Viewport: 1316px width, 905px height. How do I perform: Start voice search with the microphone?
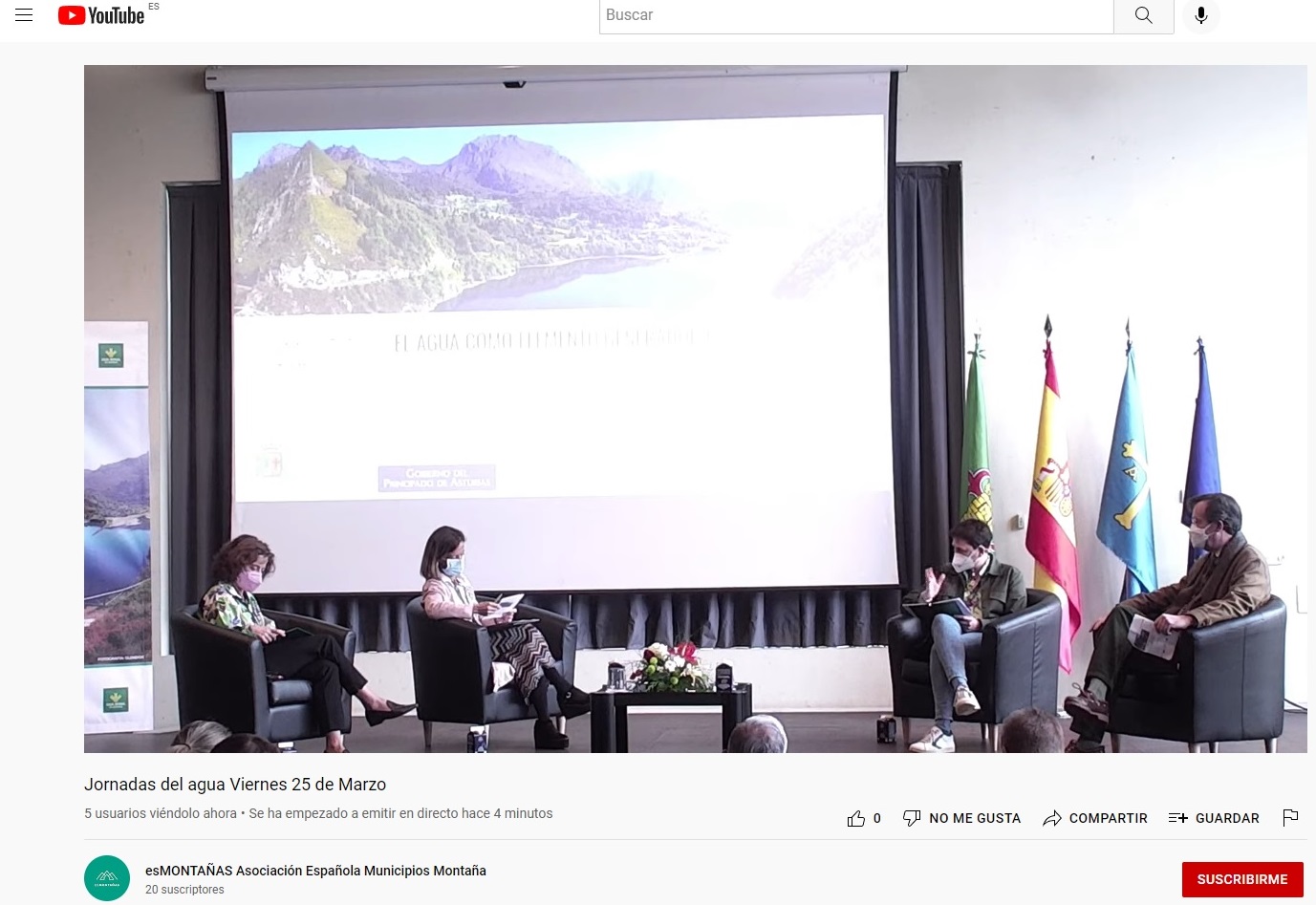(x=1201, y=15)
